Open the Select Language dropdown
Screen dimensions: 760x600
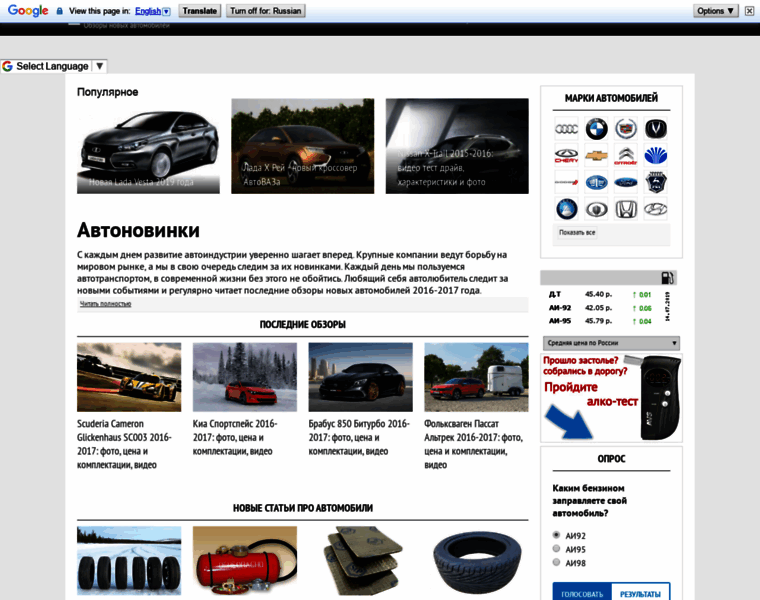click(x=54, y=66)
